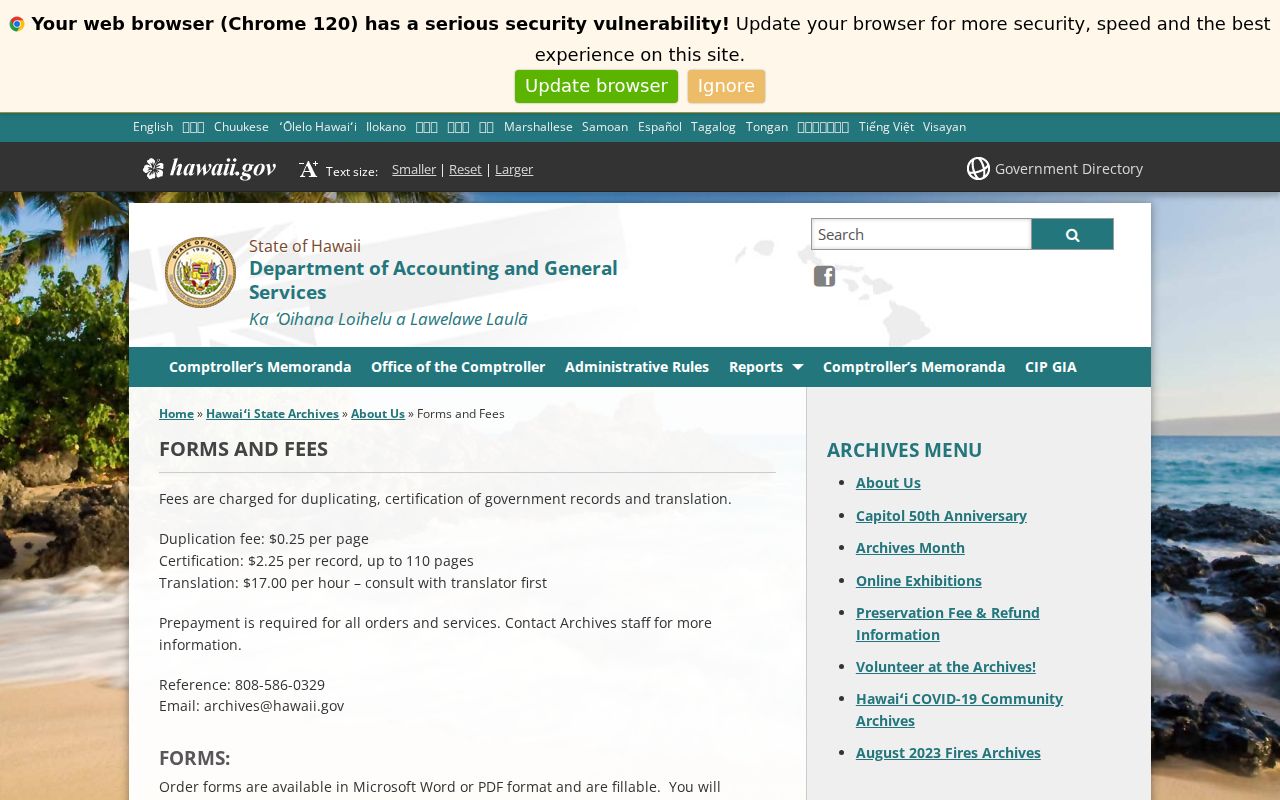Expand the Reports menu dropdown arrow
The height and width of the screenshot is (800, 1280).
(797, 367)
